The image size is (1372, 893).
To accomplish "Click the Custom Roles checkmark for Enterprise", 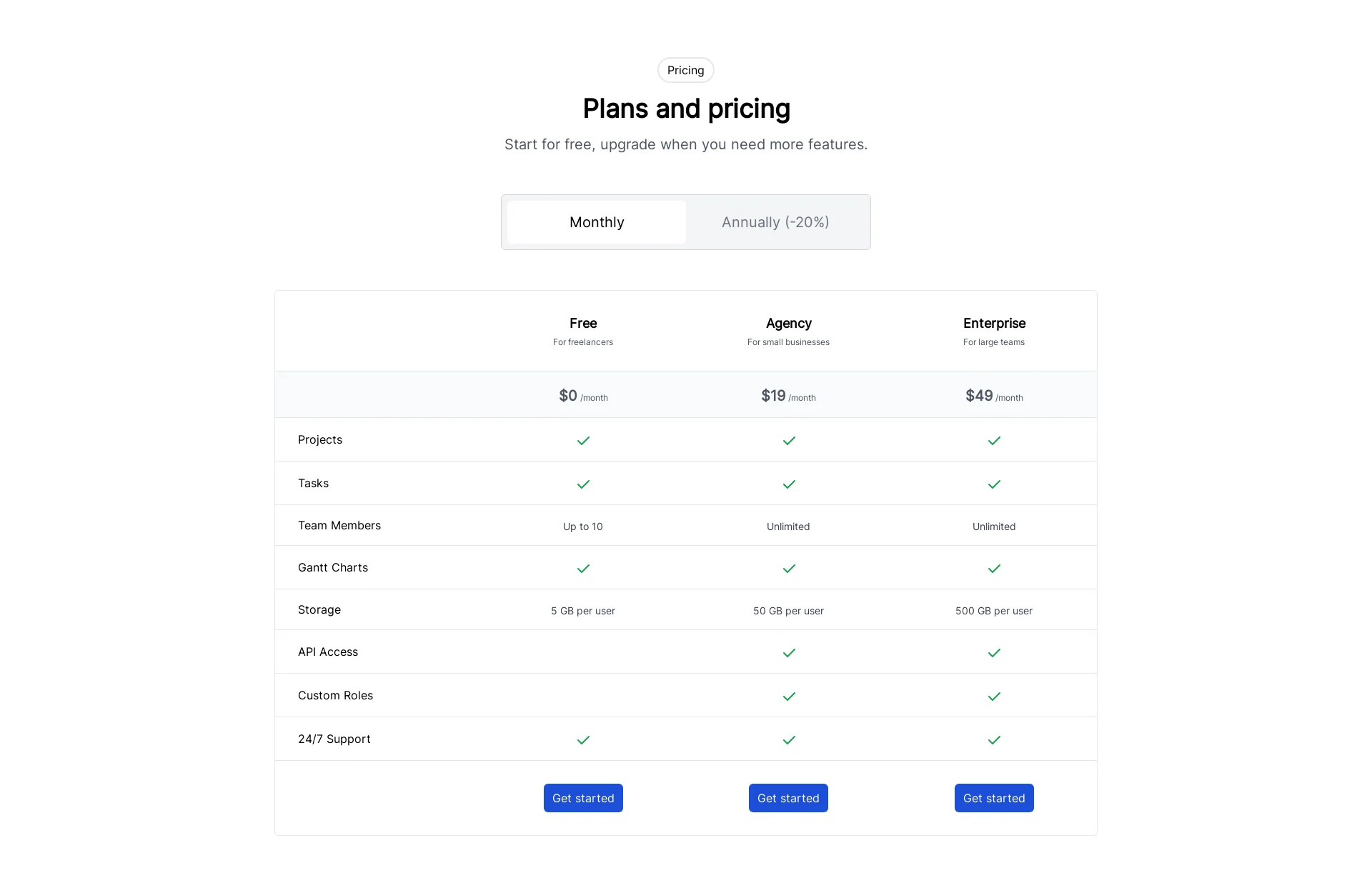I will (994, 697).
